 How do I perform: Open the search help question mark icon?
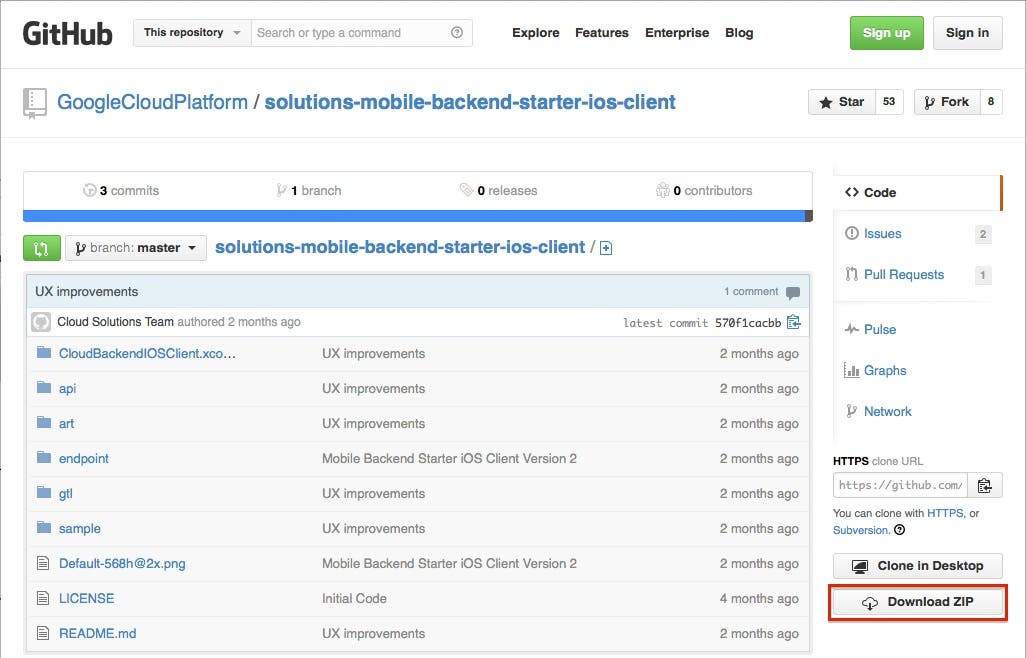[457, 33]
